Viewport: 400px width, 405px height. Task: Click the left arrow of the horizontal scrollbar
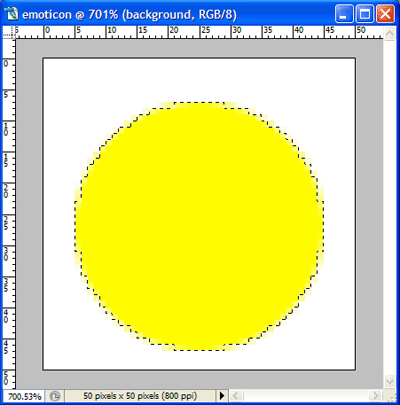coord(236,396)
